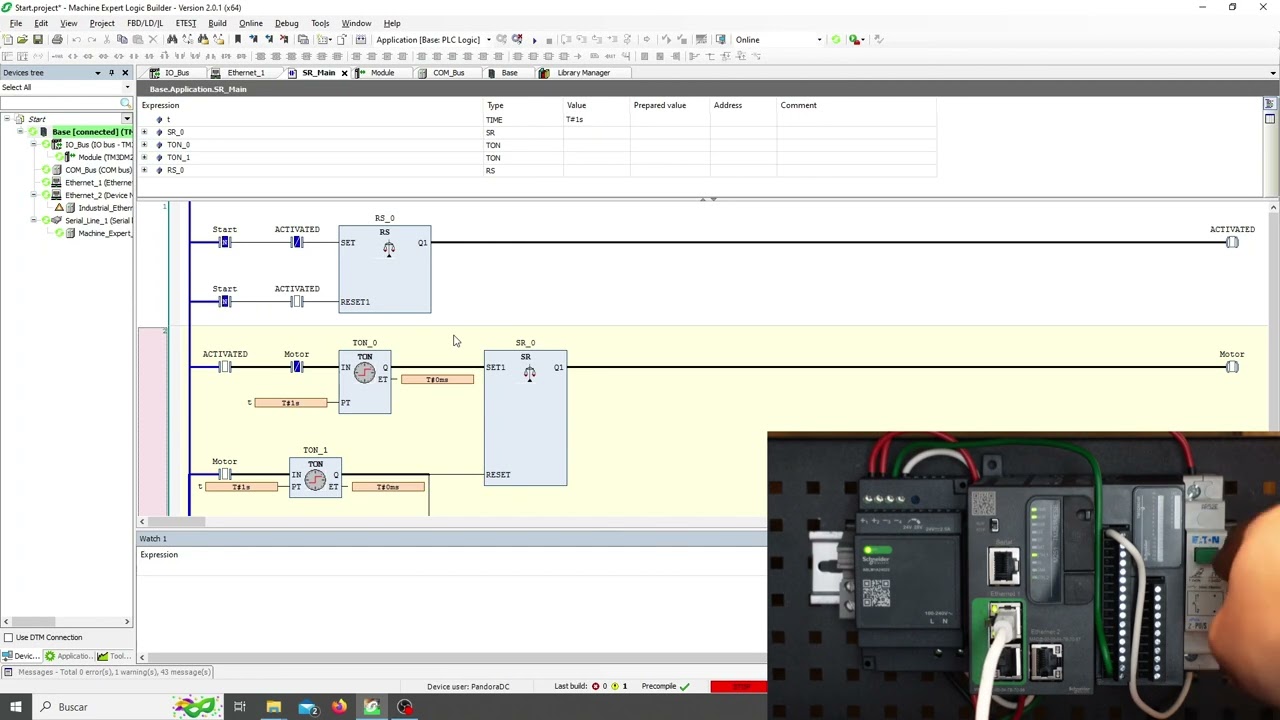The height and width of the screenshot is (720, 1280).
Task: Open the Project menu
Action: pos(102,23)
